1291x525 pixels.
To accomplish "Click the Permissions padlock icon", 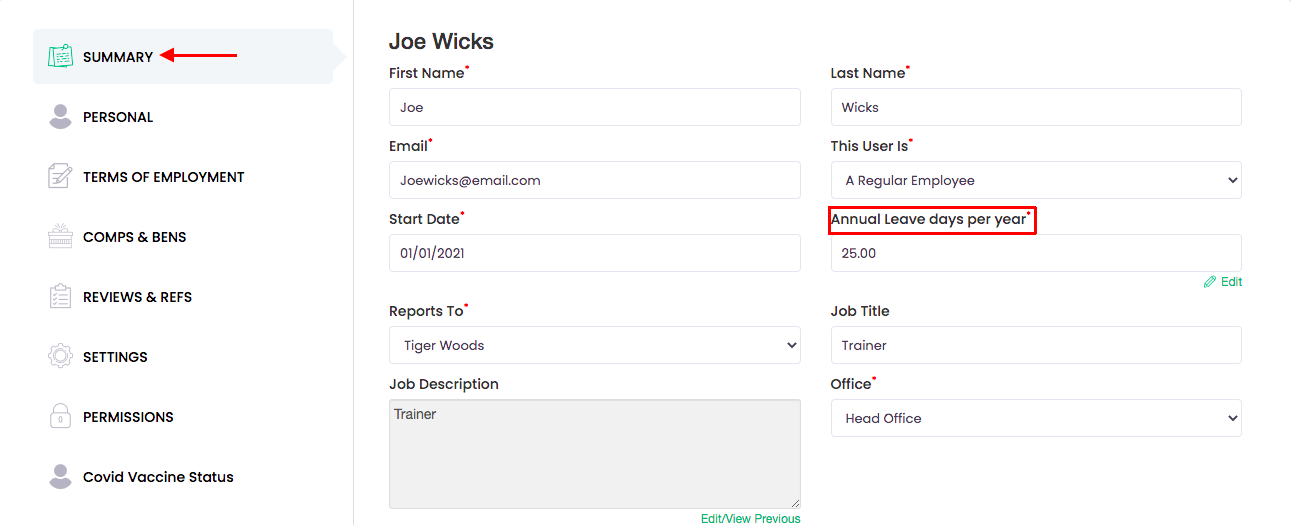I will (x=60, y=417).
